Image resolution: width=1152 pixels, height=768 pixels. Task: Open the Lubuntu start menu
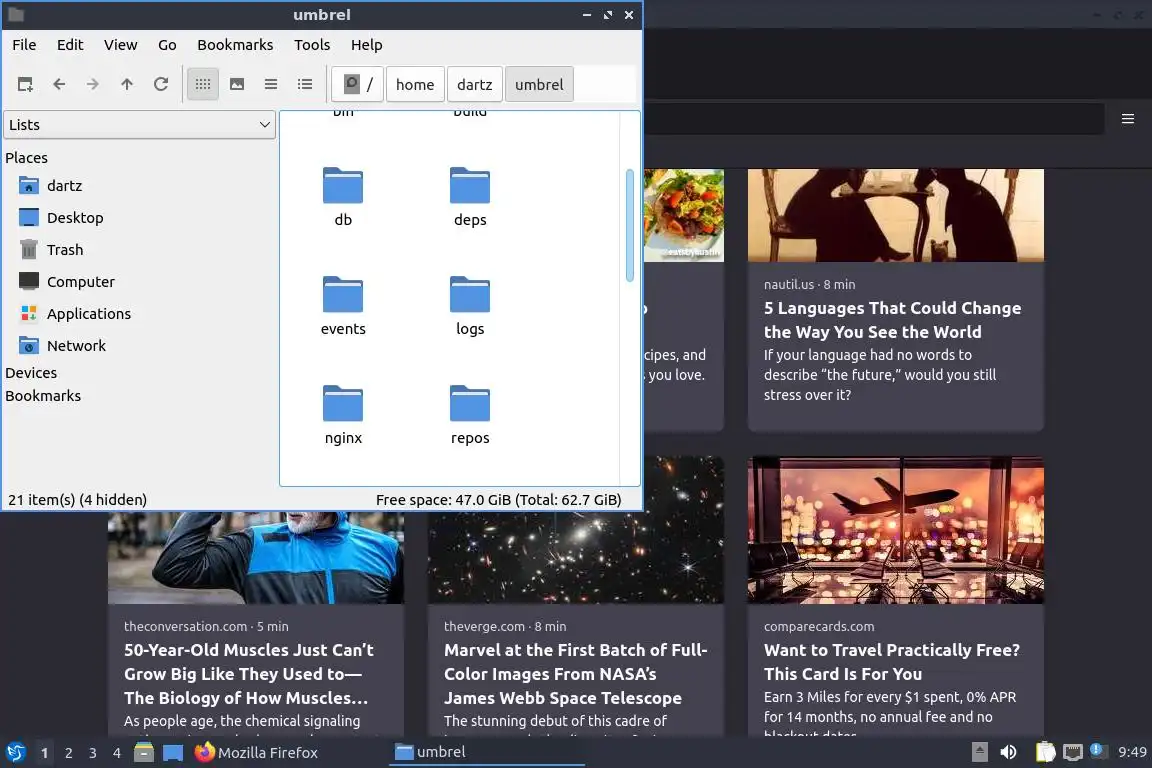coord(15,753)
